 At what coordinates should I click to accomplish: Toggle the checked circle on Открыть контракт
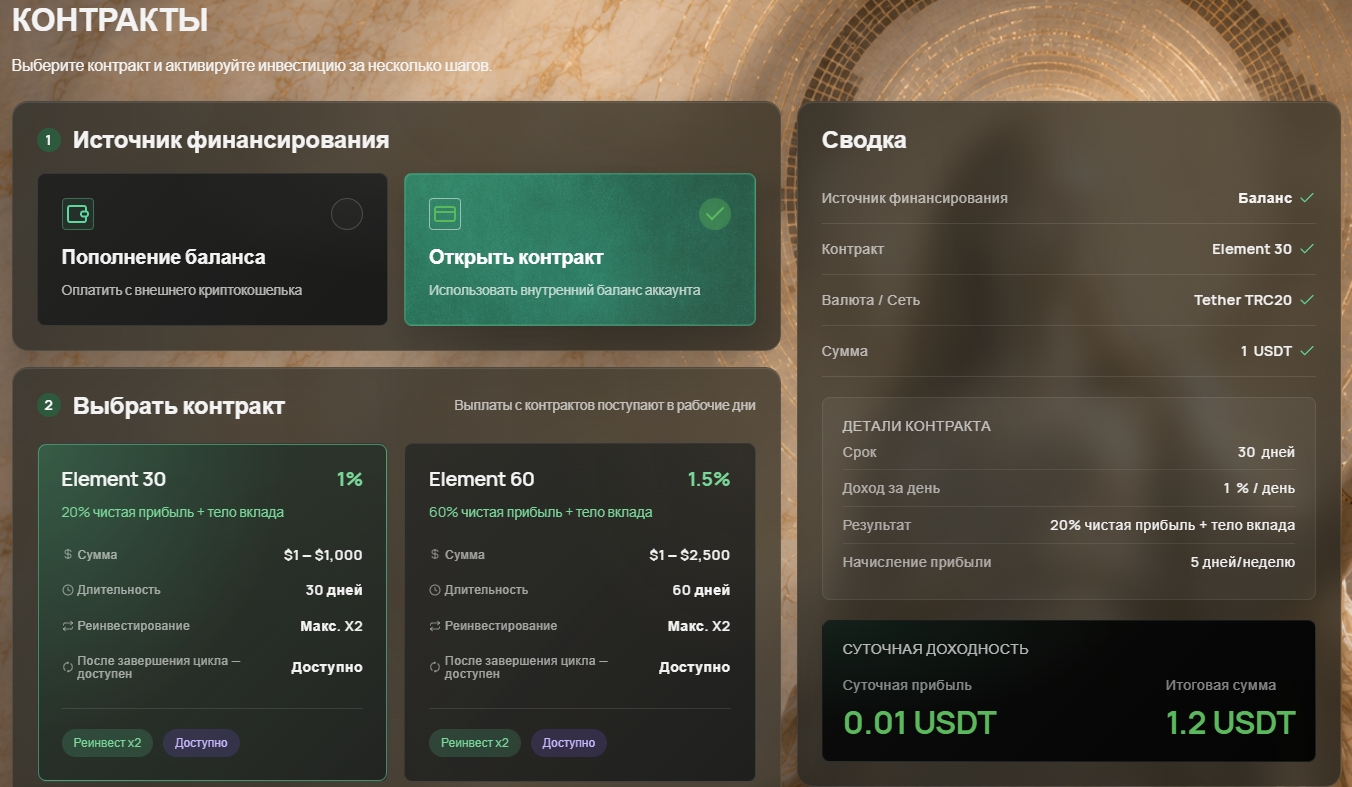pos(714,214)
